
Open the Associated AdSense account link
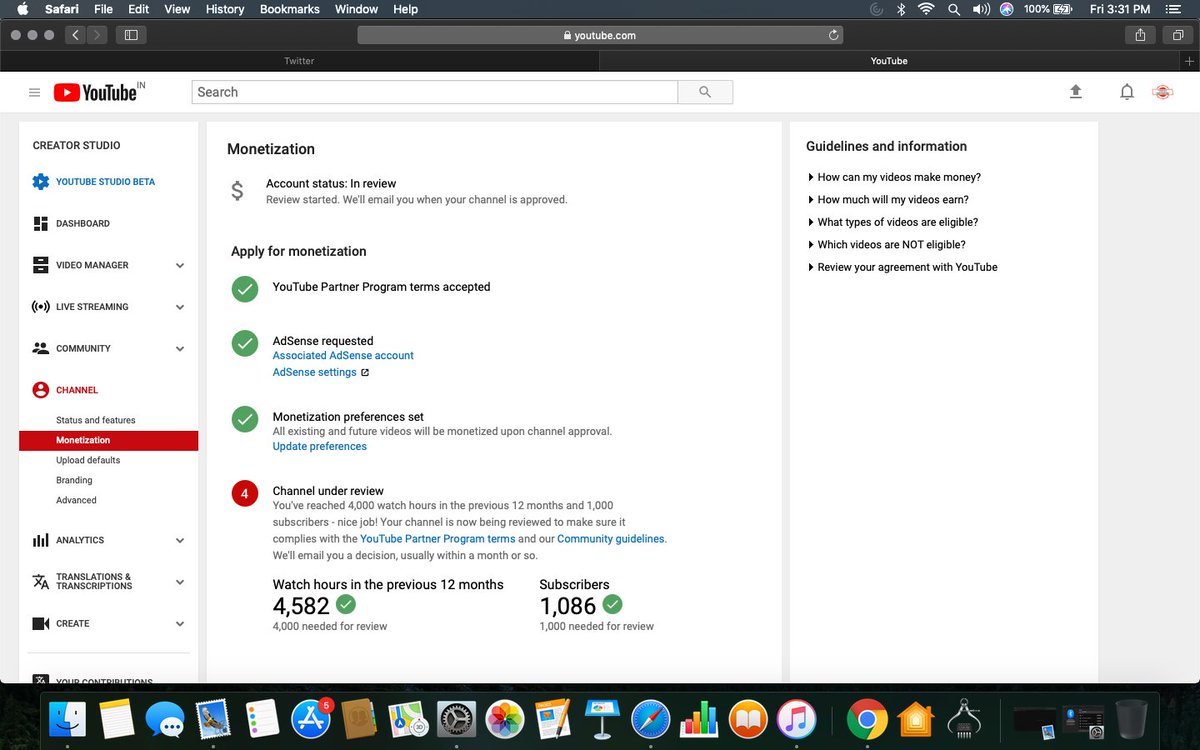(x=343, y=355)
